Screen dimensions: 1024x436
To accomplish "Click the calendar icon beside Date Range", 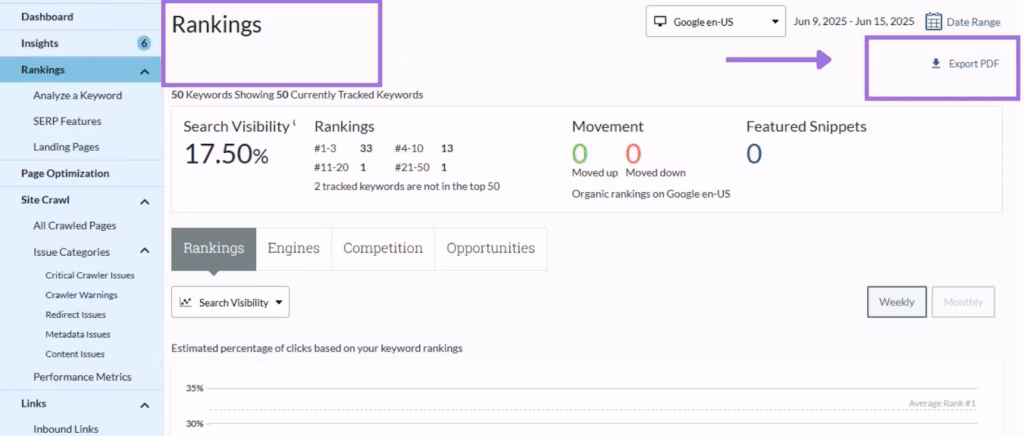I will point(934,22).
